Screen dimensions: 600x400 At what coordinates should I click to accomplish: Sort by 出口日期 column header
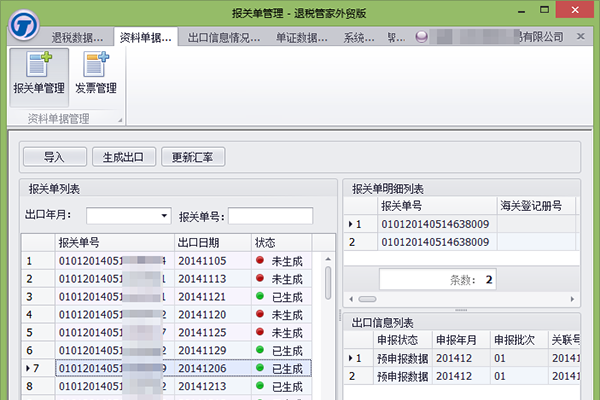(213, 243)
